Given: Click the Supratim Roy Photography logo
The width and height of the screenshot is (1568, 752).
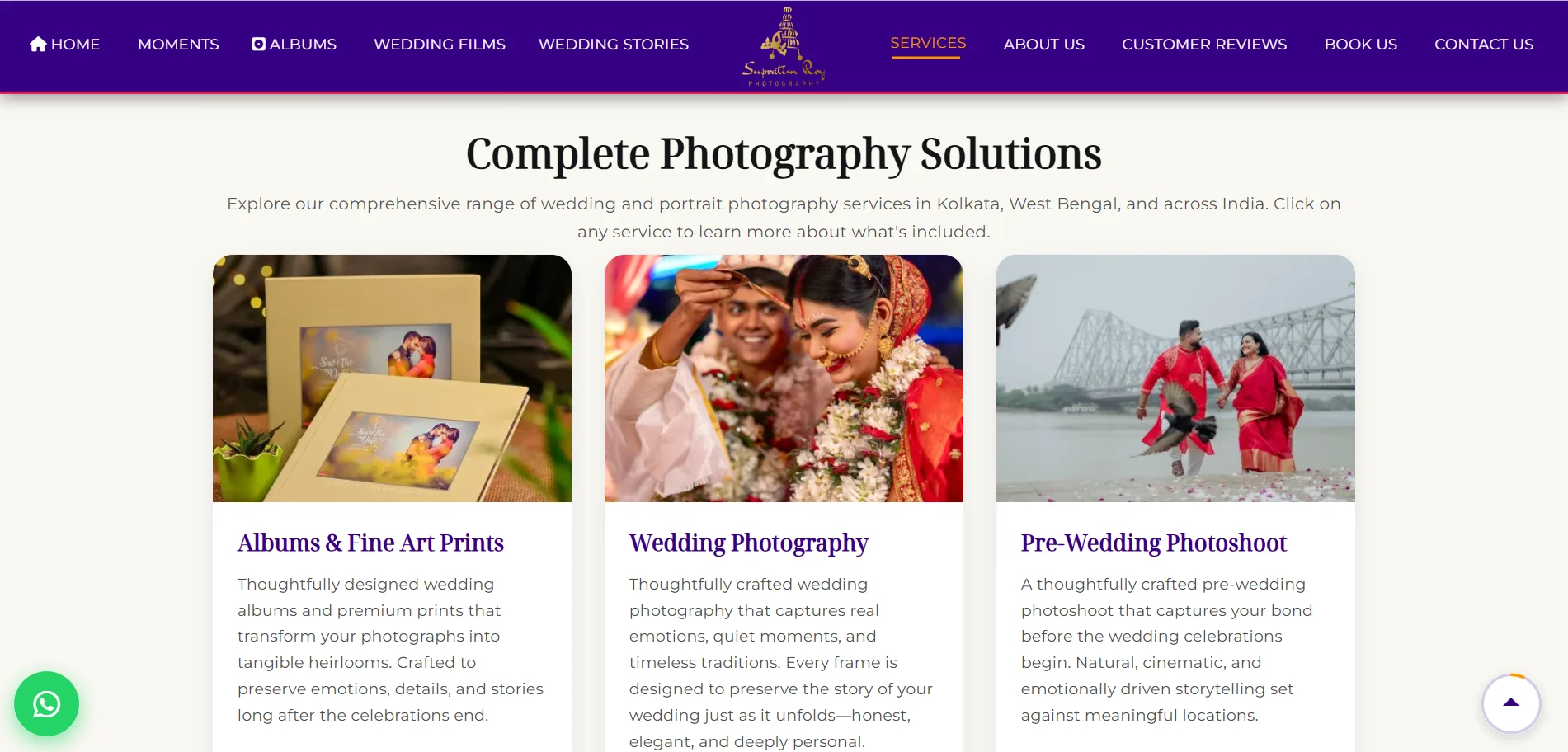Looking at the screenshot, I should [784, 47].
